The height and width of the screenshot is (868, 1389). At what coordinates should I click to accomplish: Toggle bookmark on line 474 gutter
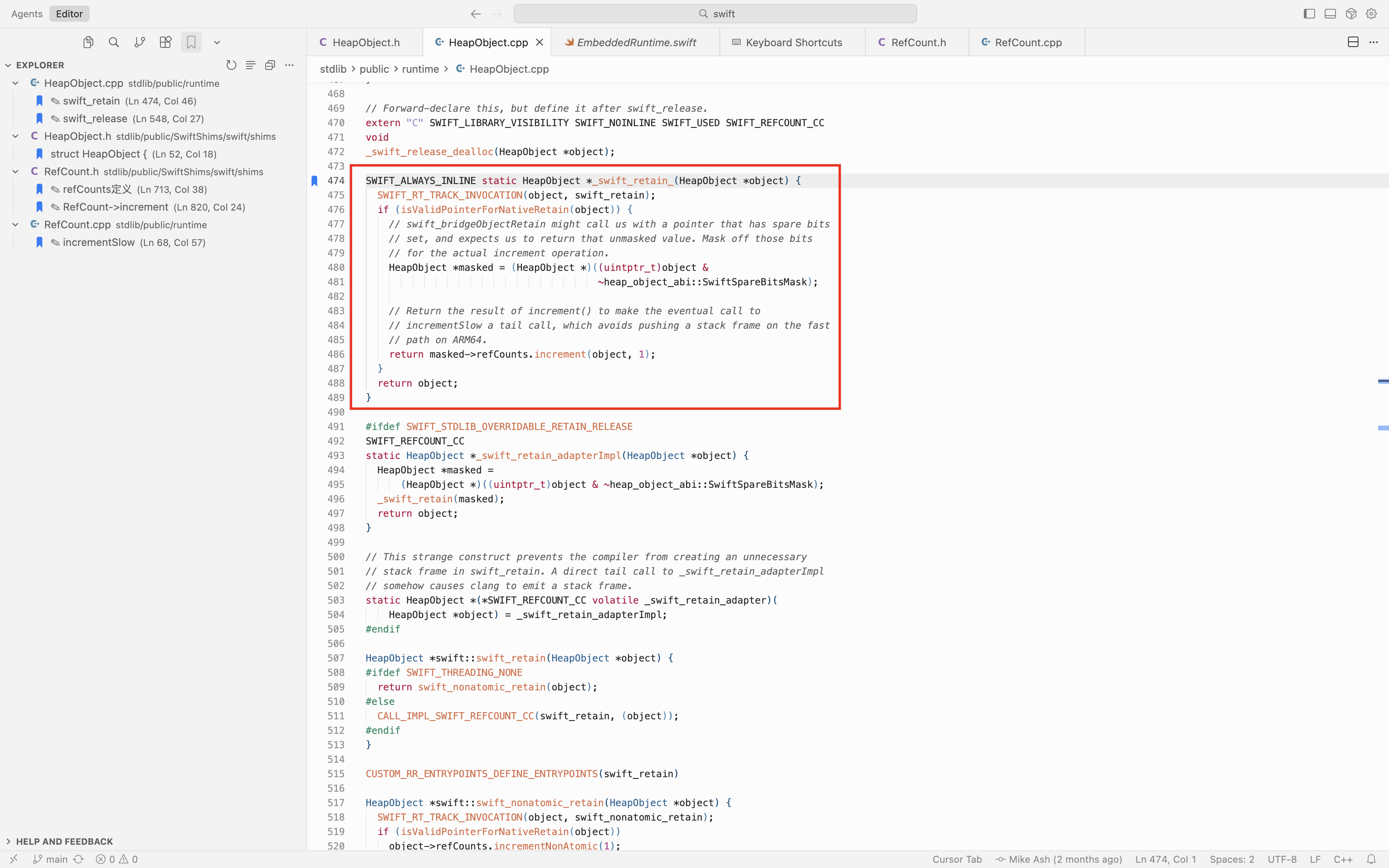coord(315,181)
